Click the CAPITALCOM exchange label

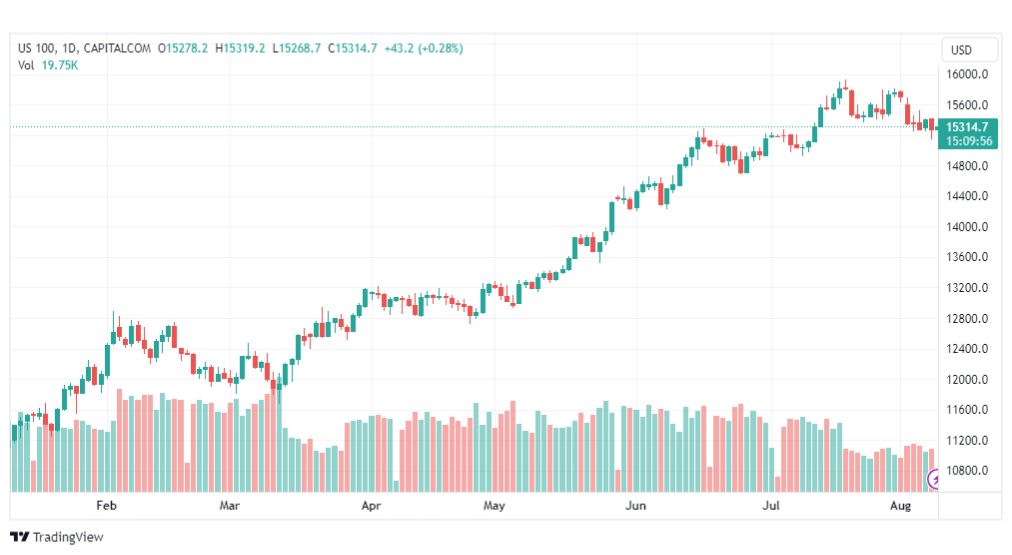click(x=117, y=48)
